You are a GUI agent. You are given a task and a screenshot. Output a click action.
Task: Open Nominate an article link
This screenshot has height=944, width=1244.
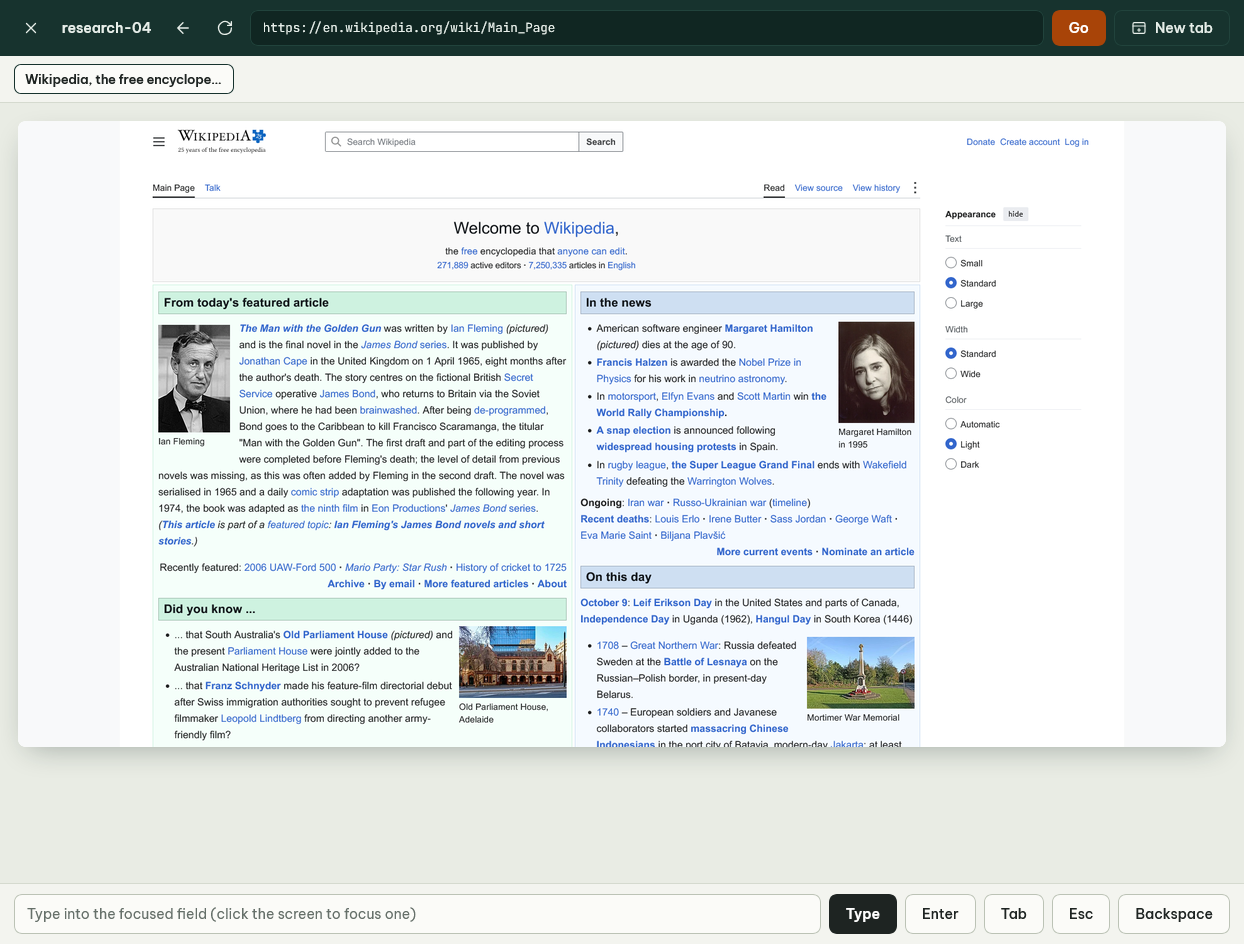pyautogui.click(x=868, y=551)
